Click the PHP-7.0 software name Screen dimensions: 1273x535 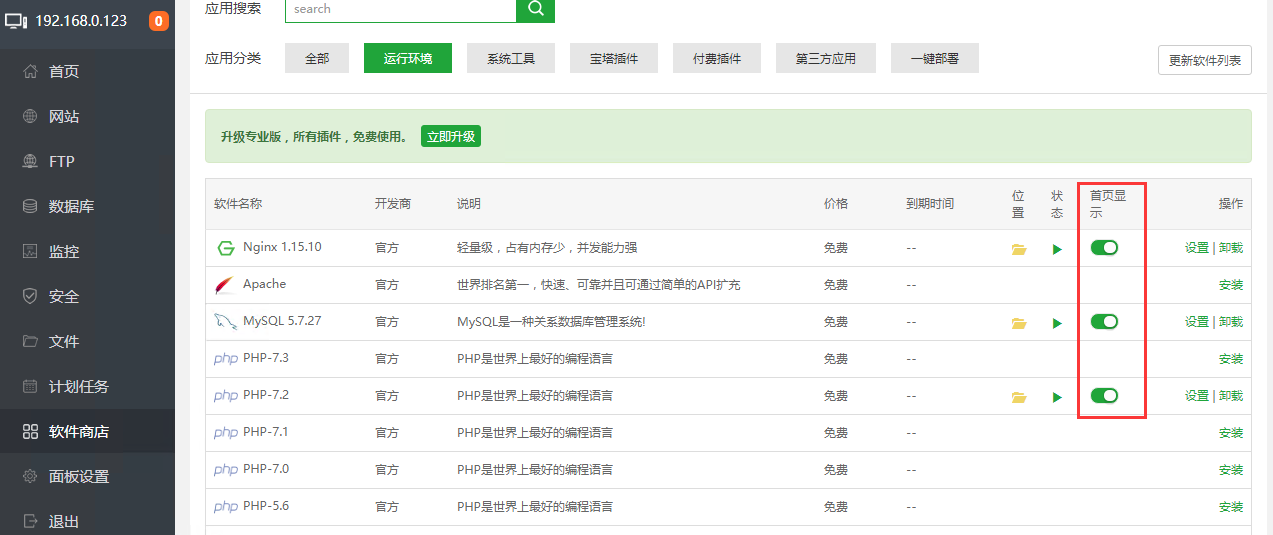[x=266, y=469]
